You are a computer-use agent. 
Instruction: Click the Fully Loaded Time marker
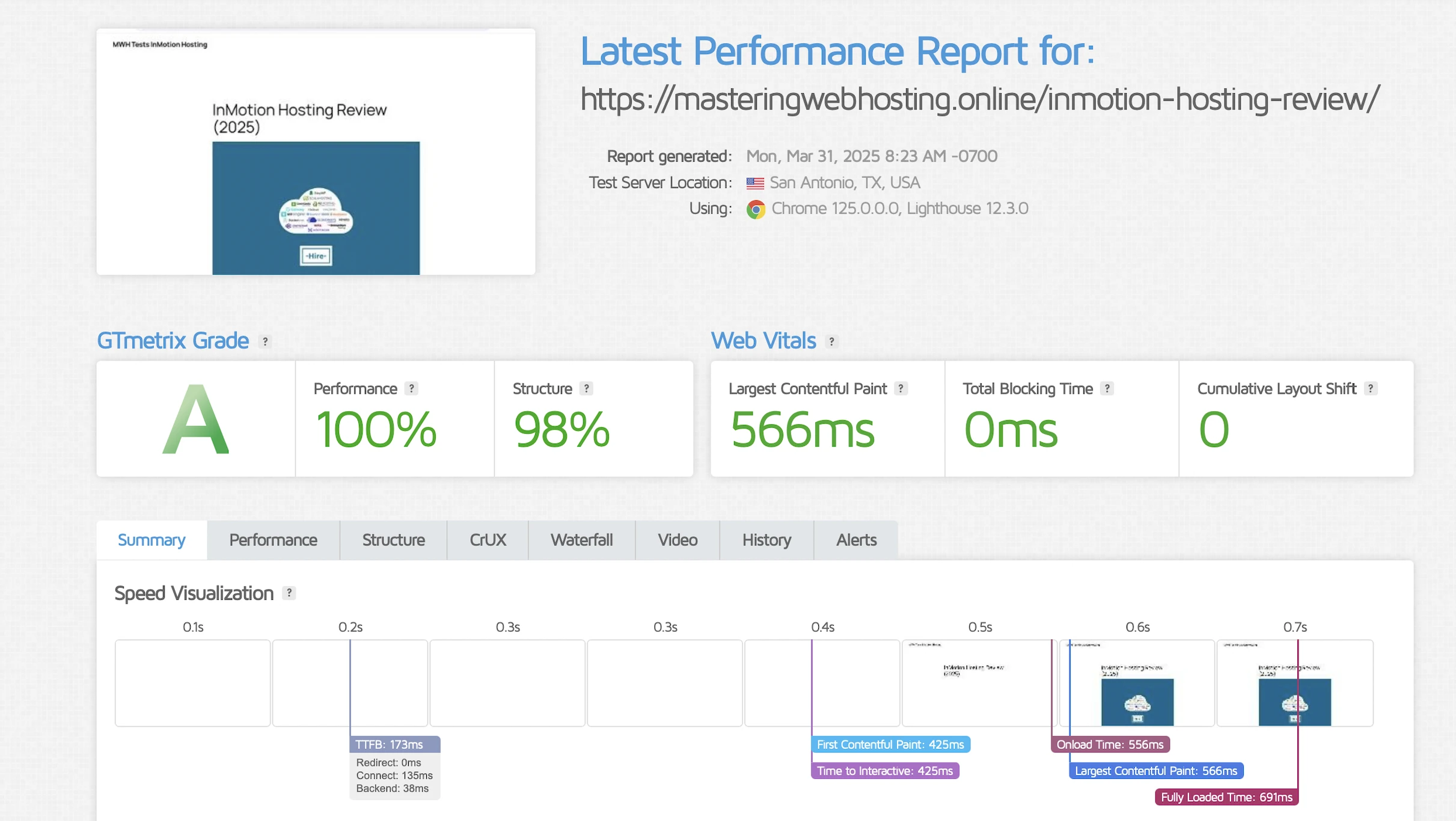[1226, 797]
